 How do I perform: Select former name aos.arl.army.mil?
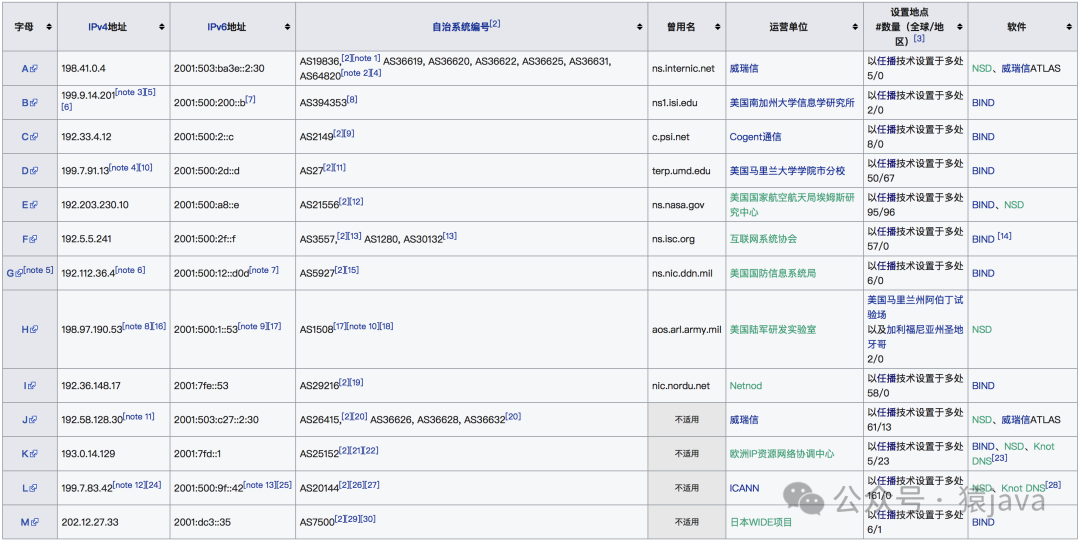pos(687,330)
